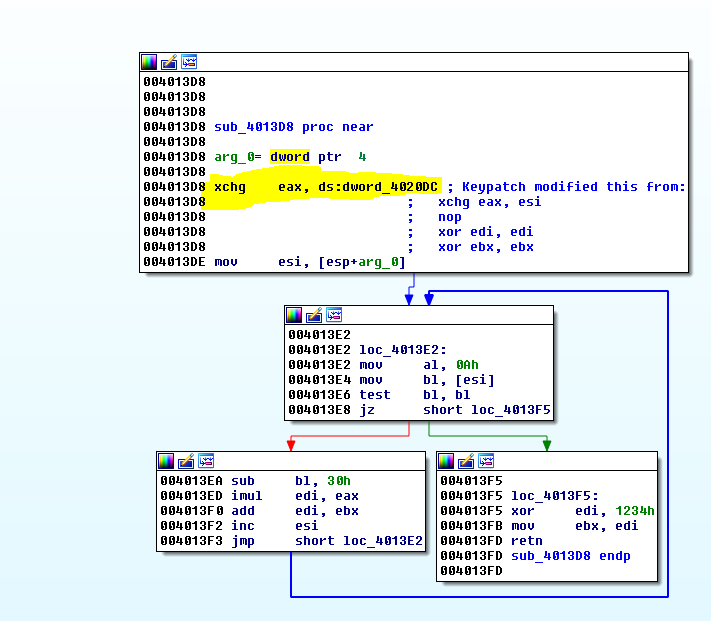Click group nodes icon on loc_4013F5 block
The height and width of the screenshot is (621, 711).
pos(486,461)
